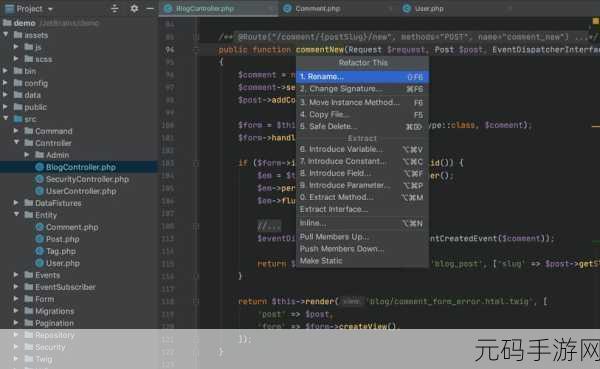Select Copy File in the refactor menu
600x369 pixels.
point(362,114)
